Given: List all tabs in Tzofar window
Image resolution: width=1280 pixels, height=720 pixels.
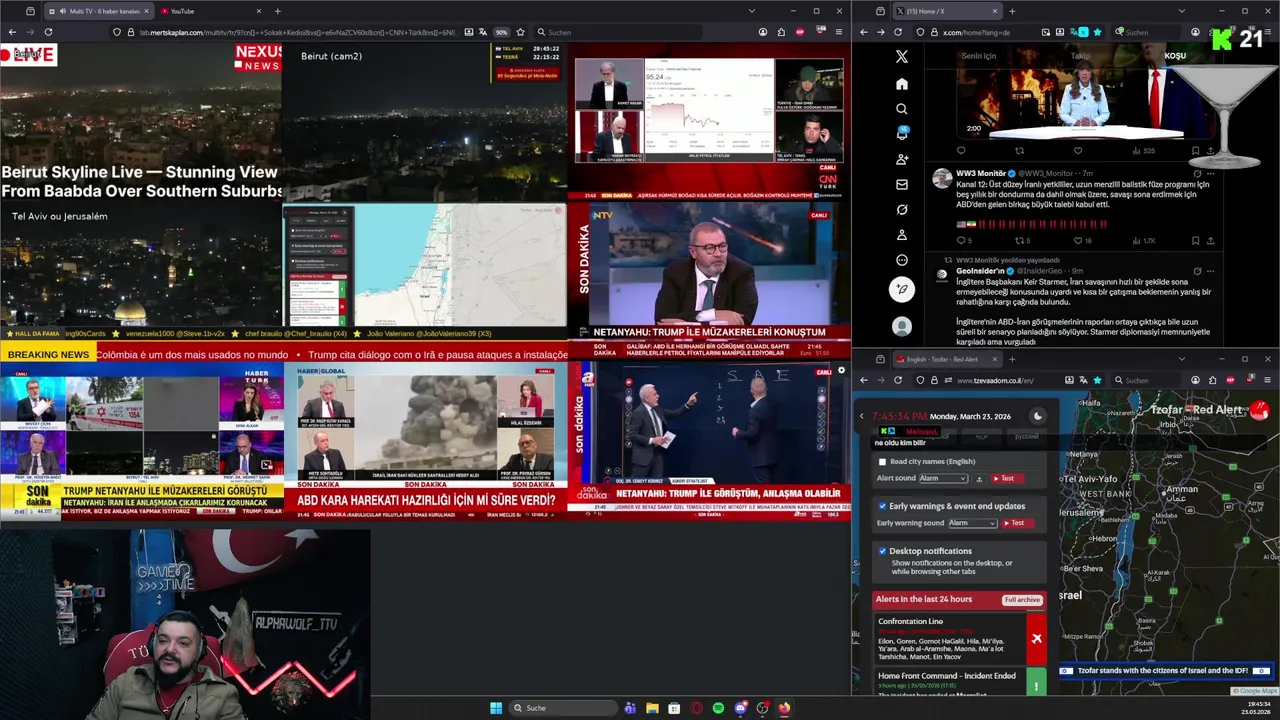Looking at the screenshot, I should tap(1181, 358).
